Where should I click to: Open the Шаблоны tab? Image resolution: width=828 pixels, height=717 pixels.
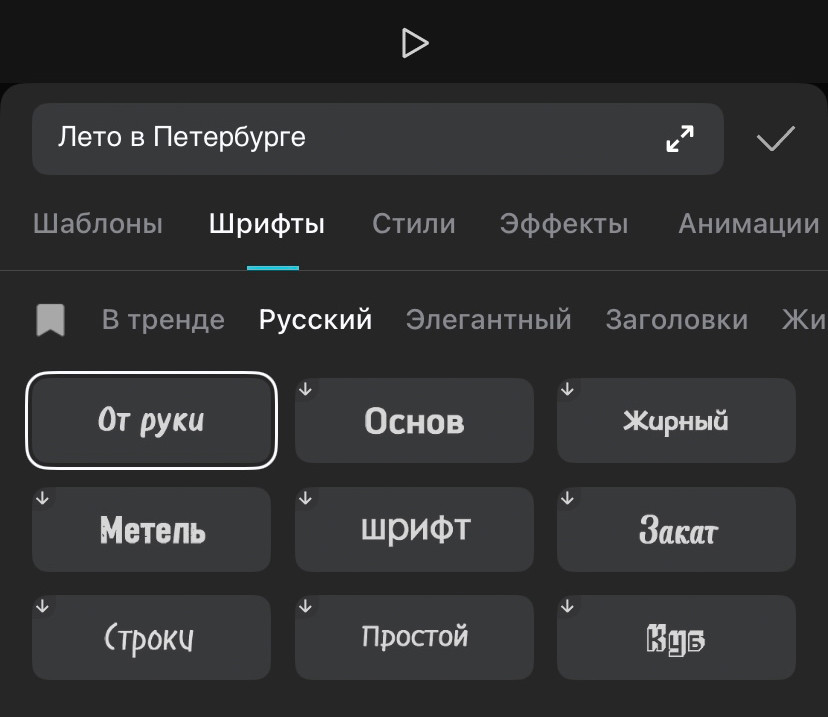point(97,224)
